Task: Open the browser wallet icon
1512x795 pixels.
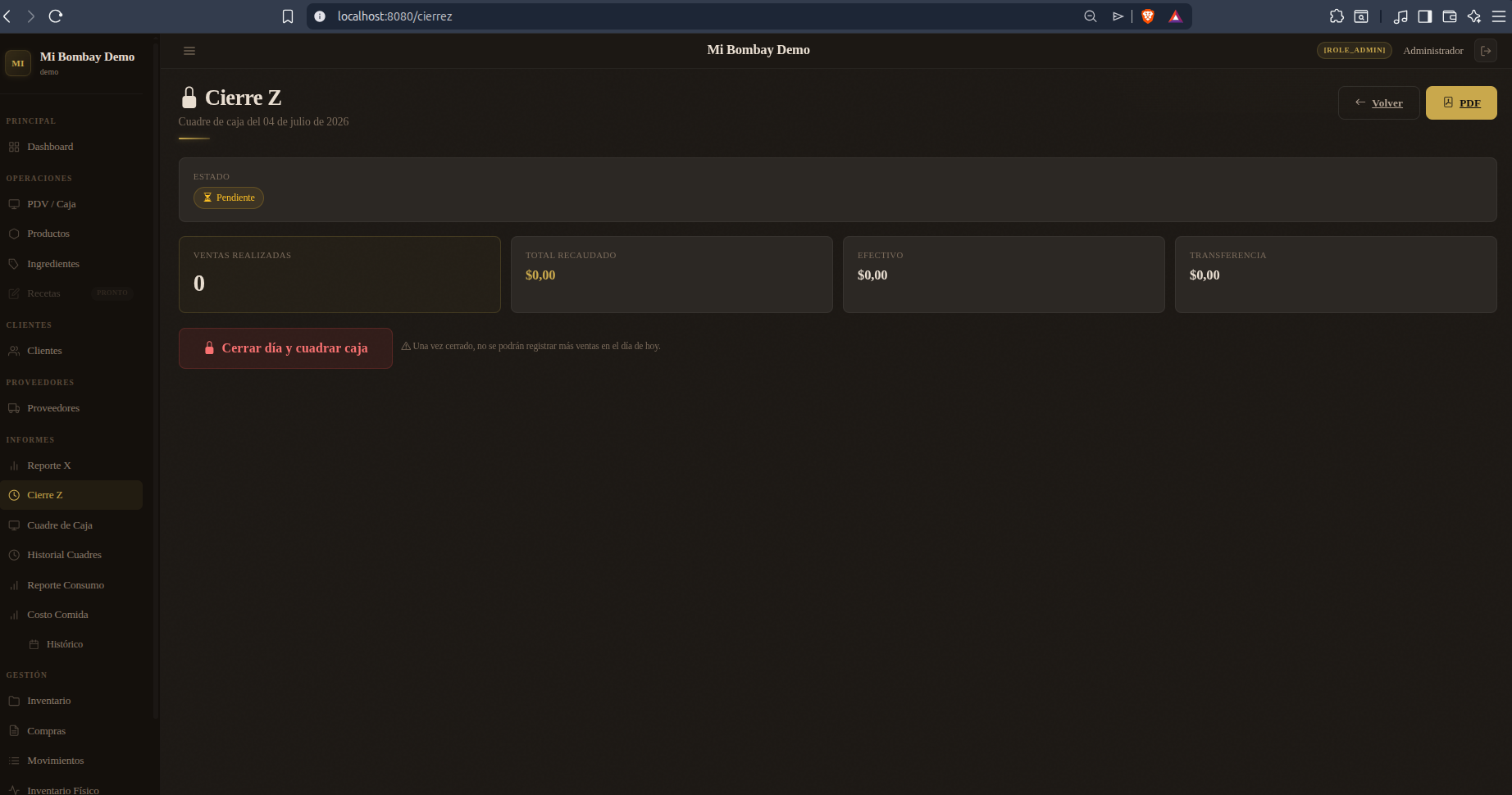Action: coord(1450,16)
